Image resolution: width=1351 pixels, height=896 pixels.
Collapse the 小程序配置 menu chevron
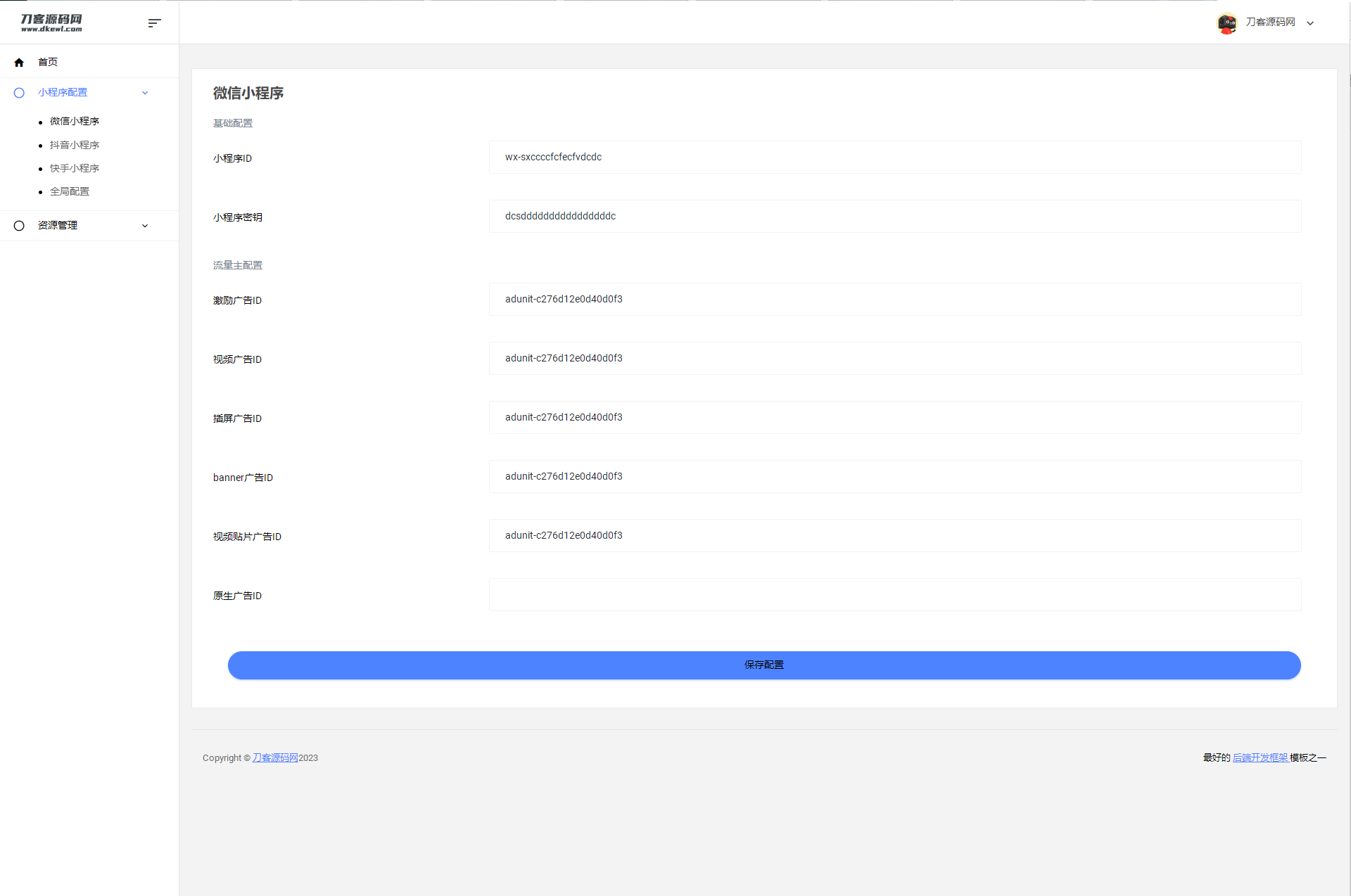[x=145, y=93]
